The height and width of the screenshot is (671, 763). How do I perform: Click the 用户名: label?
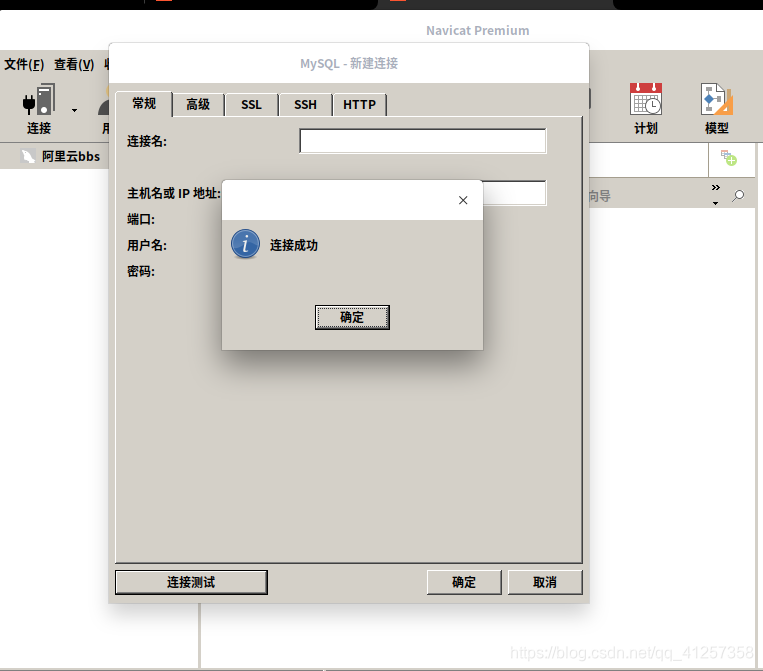[147, 245]
